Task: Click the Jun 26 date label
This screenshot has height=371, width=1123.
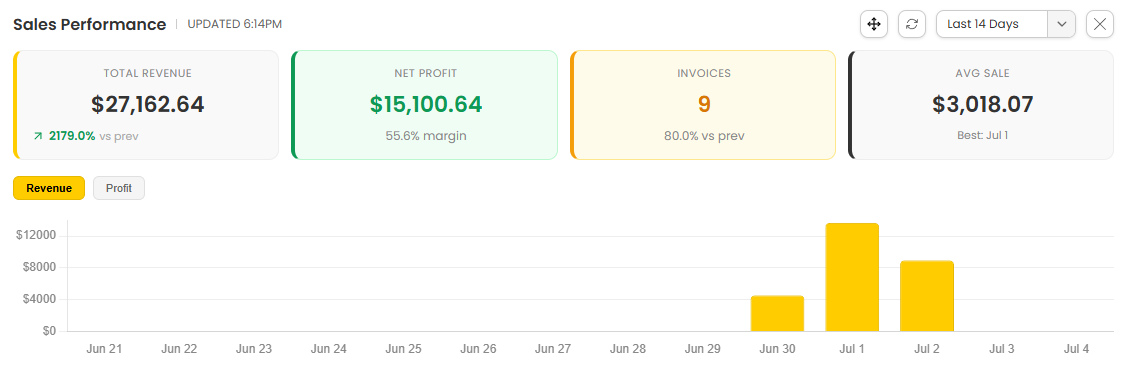Action: click(478, 350)
